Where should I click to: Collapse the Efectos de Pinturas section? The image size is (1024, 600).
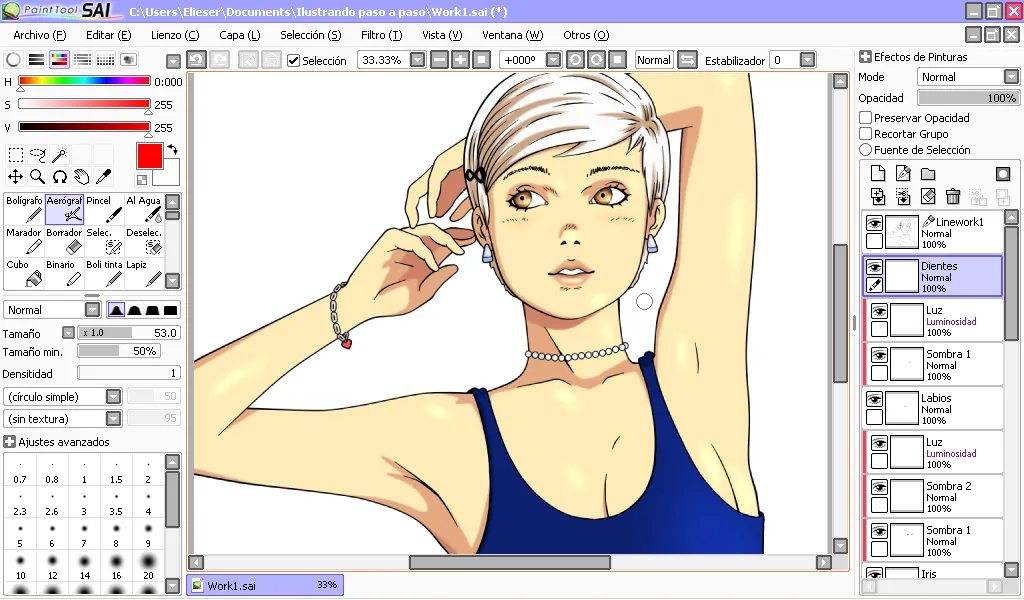[x=865, y=57]
